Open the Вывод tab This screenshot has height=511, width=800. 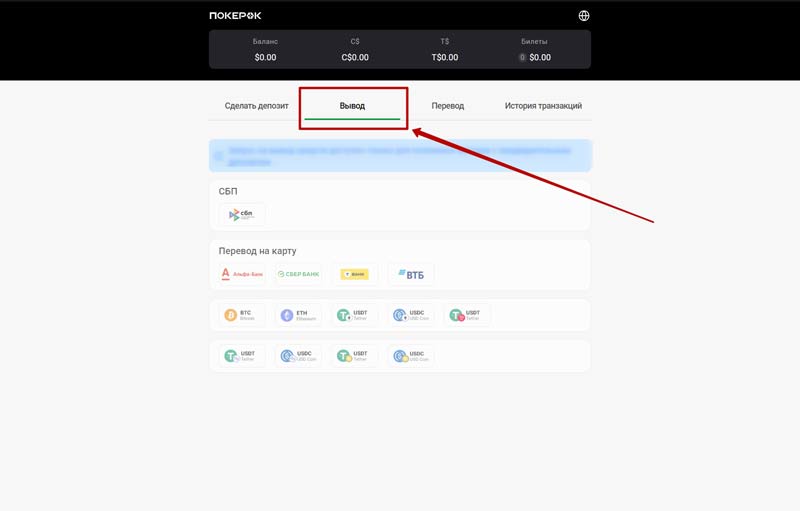[352, 106]
